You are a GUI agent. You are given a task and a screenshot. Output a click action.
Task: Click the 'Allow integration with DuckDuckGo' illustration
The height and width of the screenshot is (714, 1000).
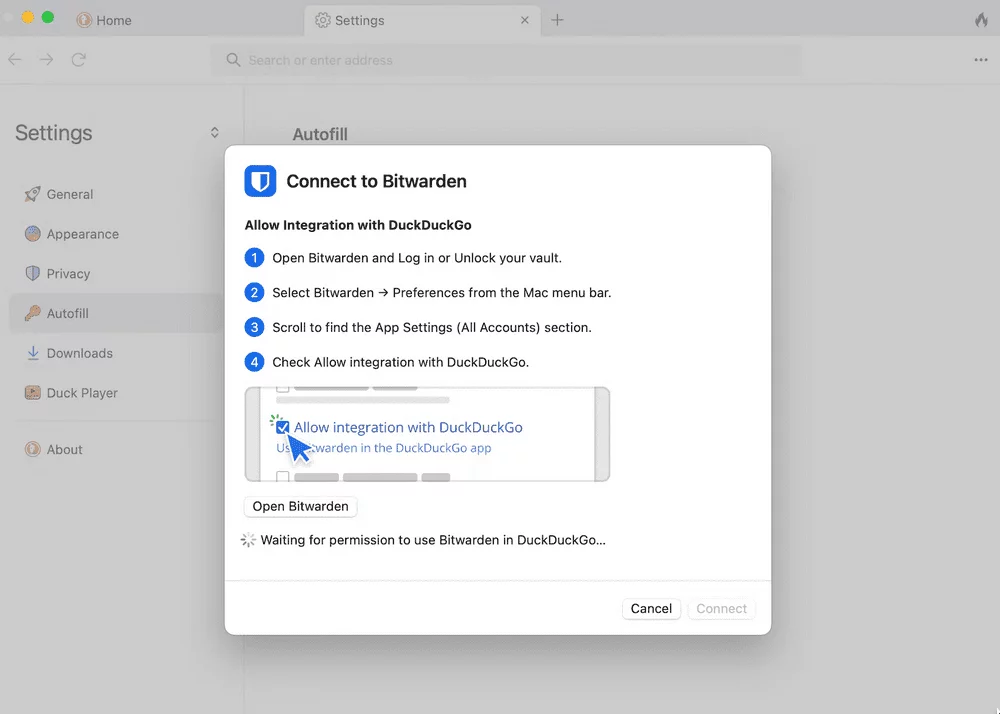point(427,434)
